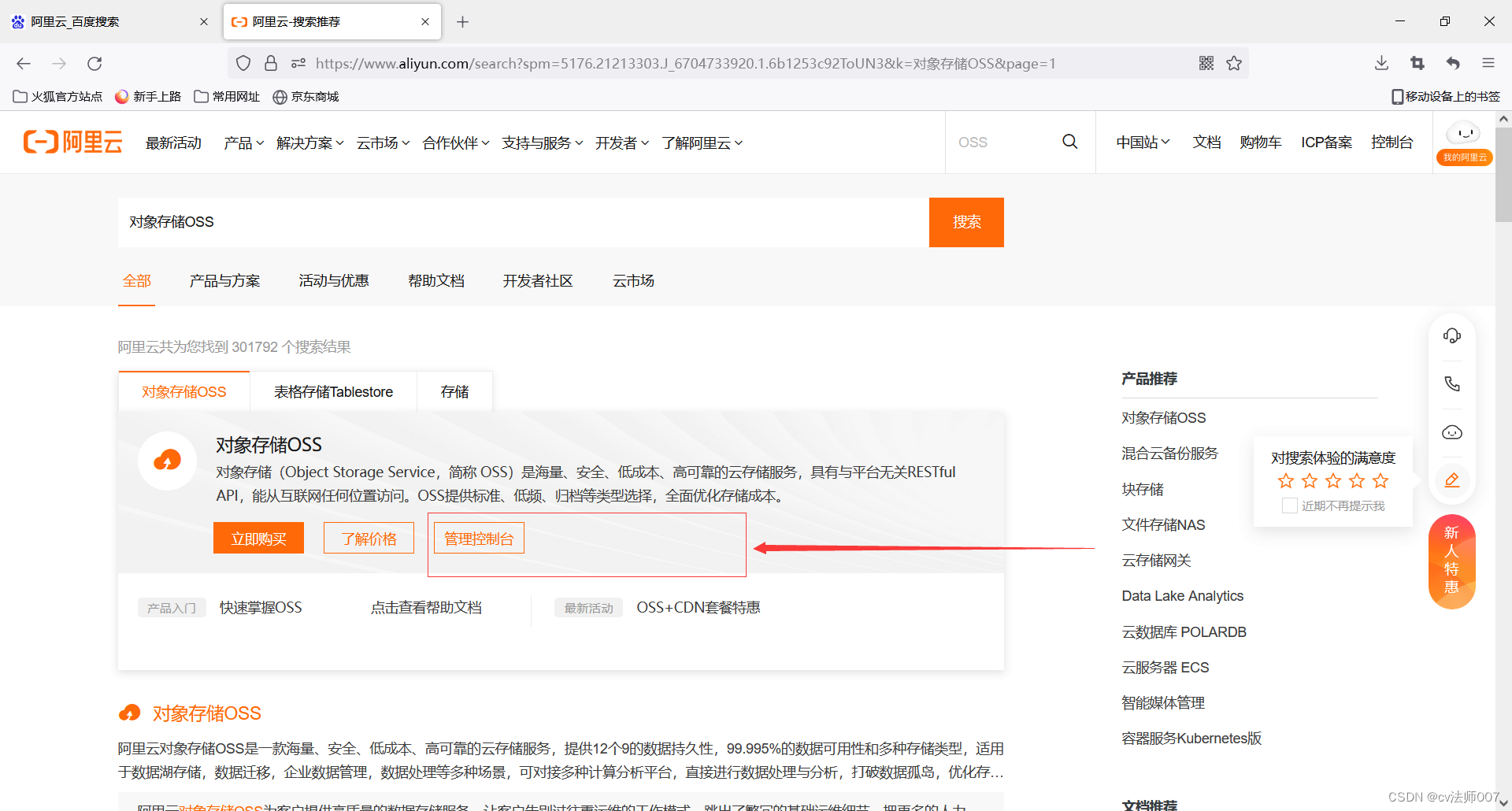Click the undo arrow toolbar icon
Image resolution: width=1512 pixels, height=811 pixels.
tap(1453, 63)
